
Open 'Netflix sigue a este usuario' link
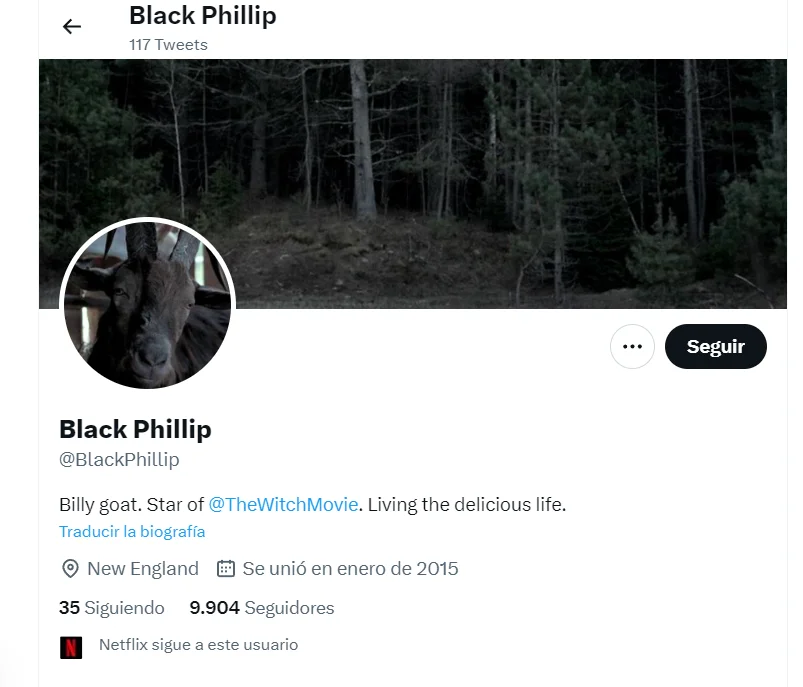(198, 644)
